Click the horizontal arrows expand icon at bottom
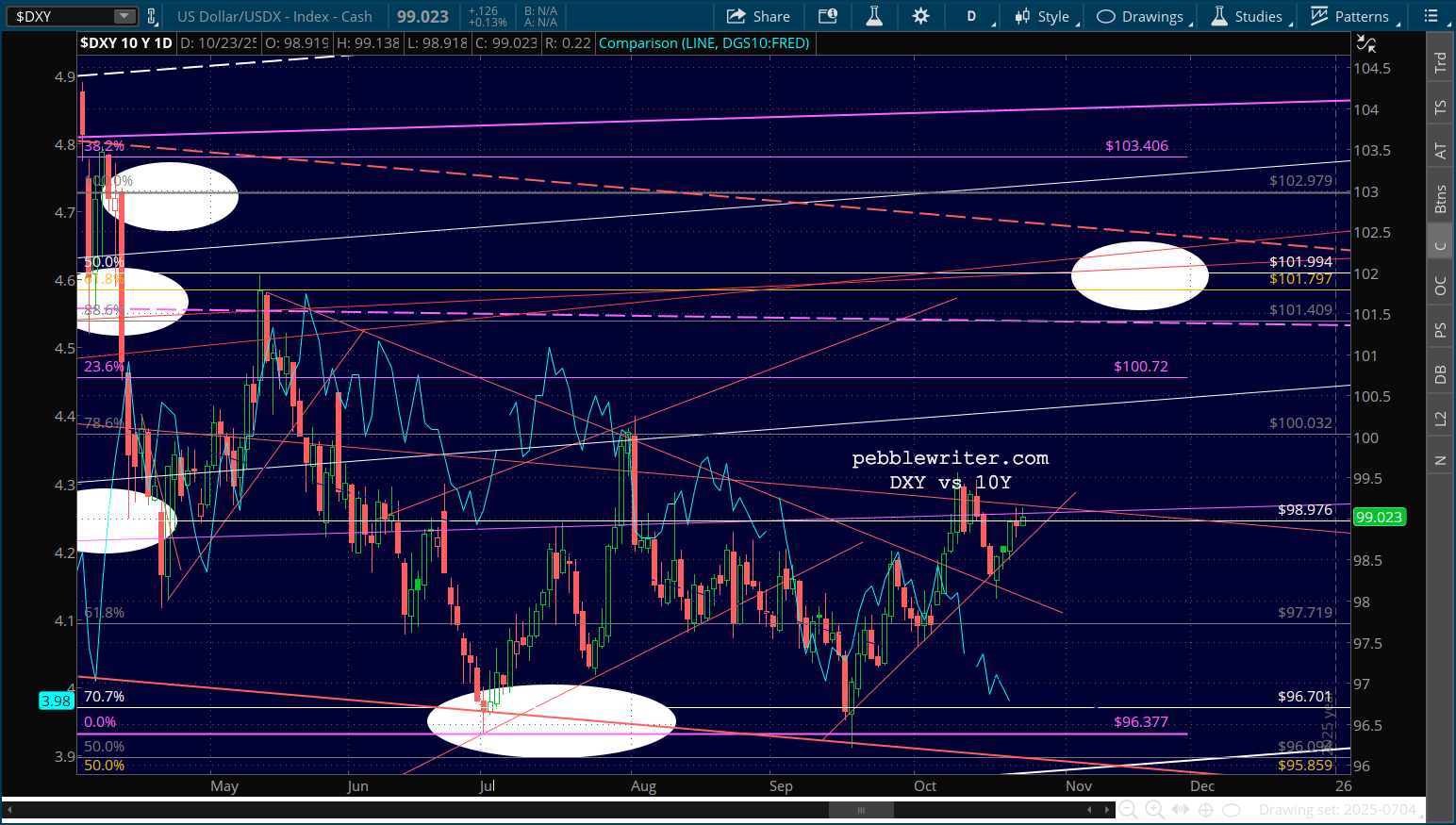Screen dimensions: 1456x825 coord(1180,810)
